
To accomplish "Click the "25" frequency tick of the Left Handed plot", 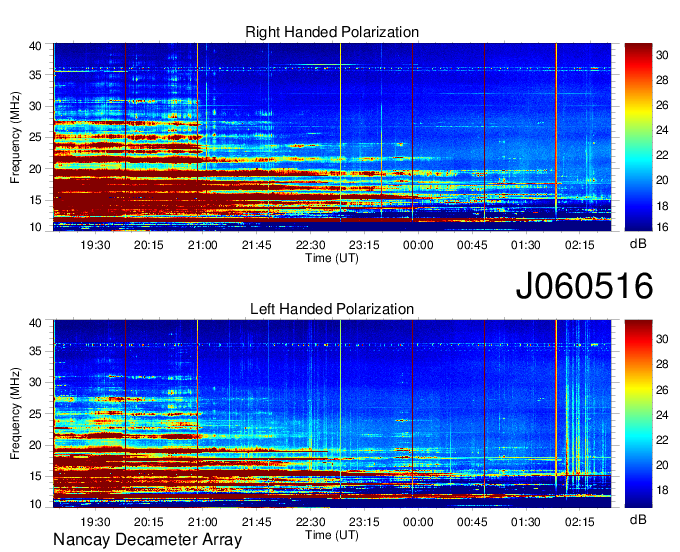I will point(35,414).
